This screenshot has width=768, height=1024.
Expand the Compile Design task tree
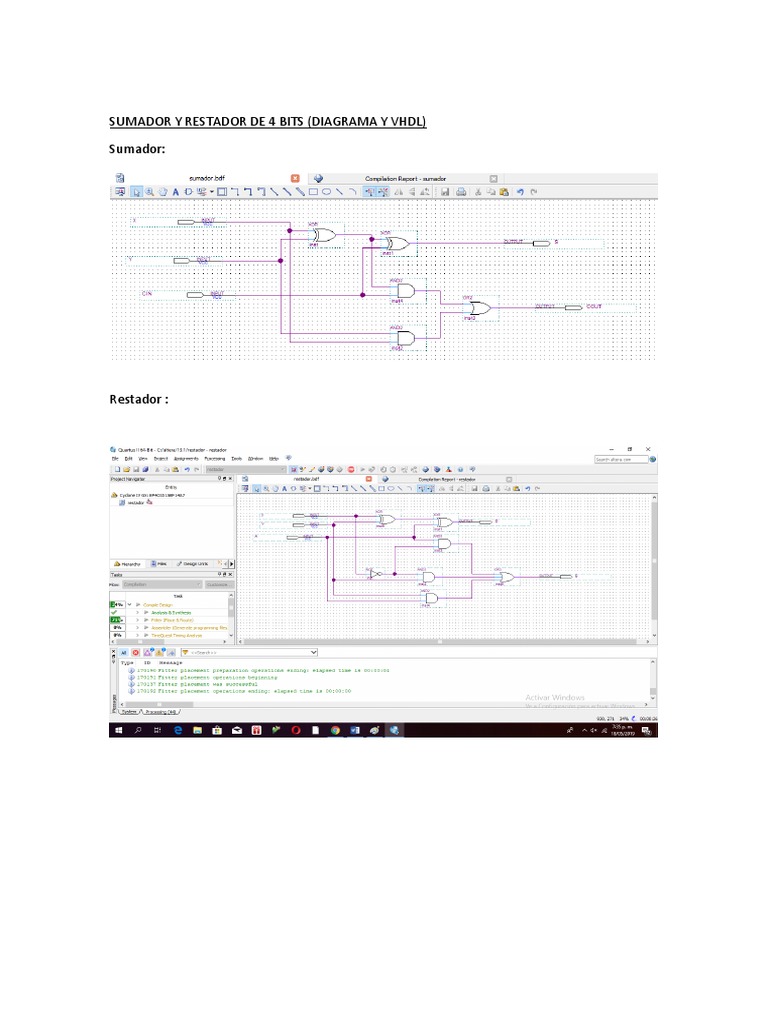(x=128, y=606)
